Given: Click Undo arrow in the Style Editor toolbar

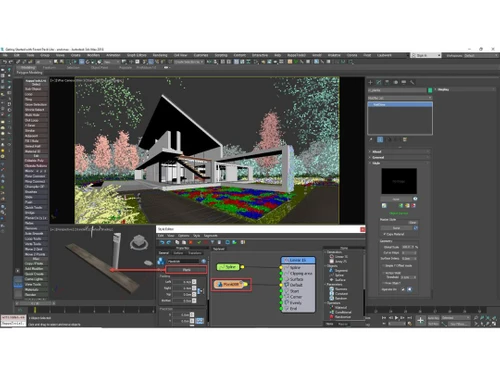Looking at the screenshot, I should pyautogui.click(x=162, y=242).
